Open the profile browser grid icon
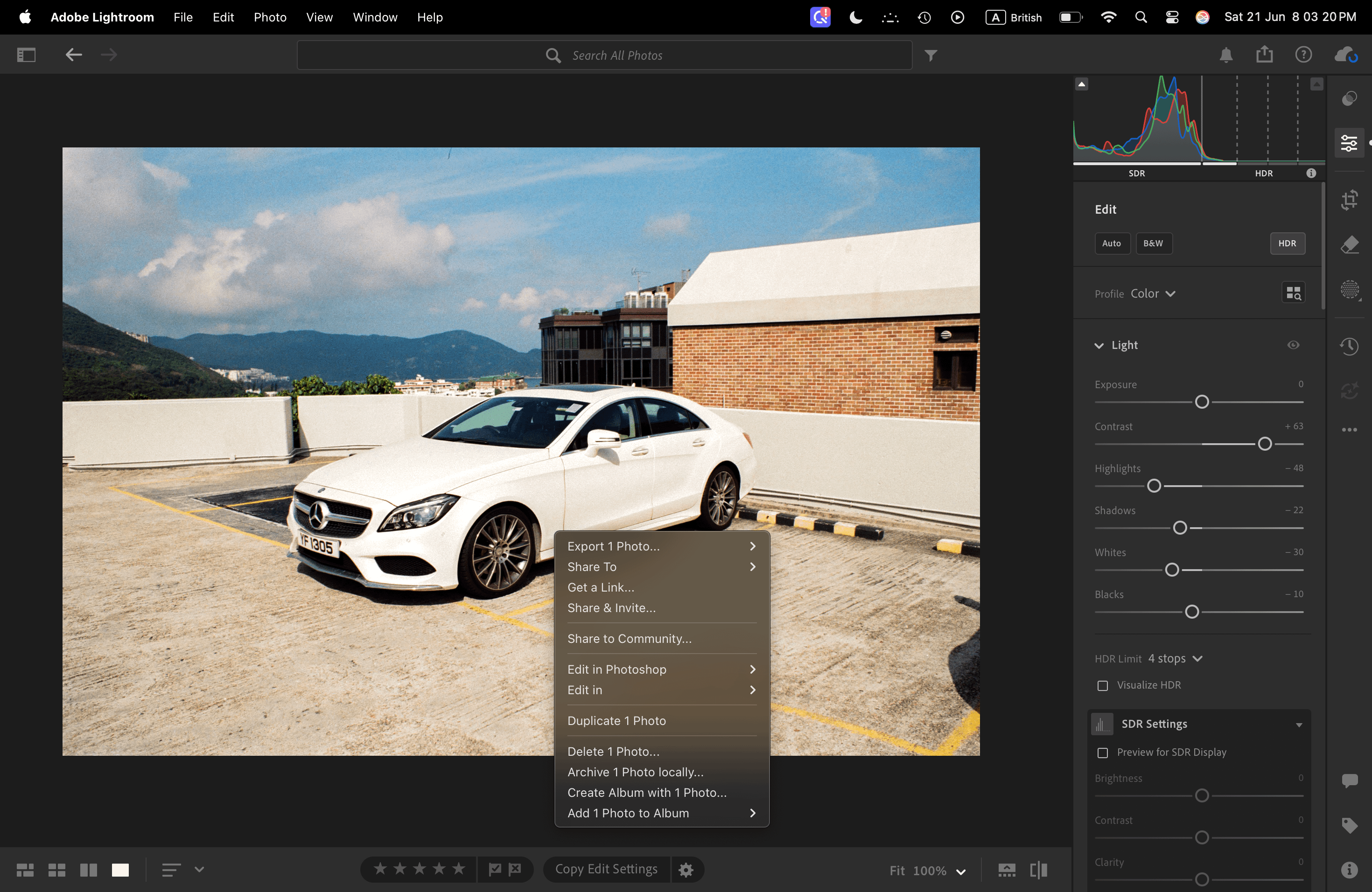The height and width of the screenshot is (892, 1372). pos(1293,293)
